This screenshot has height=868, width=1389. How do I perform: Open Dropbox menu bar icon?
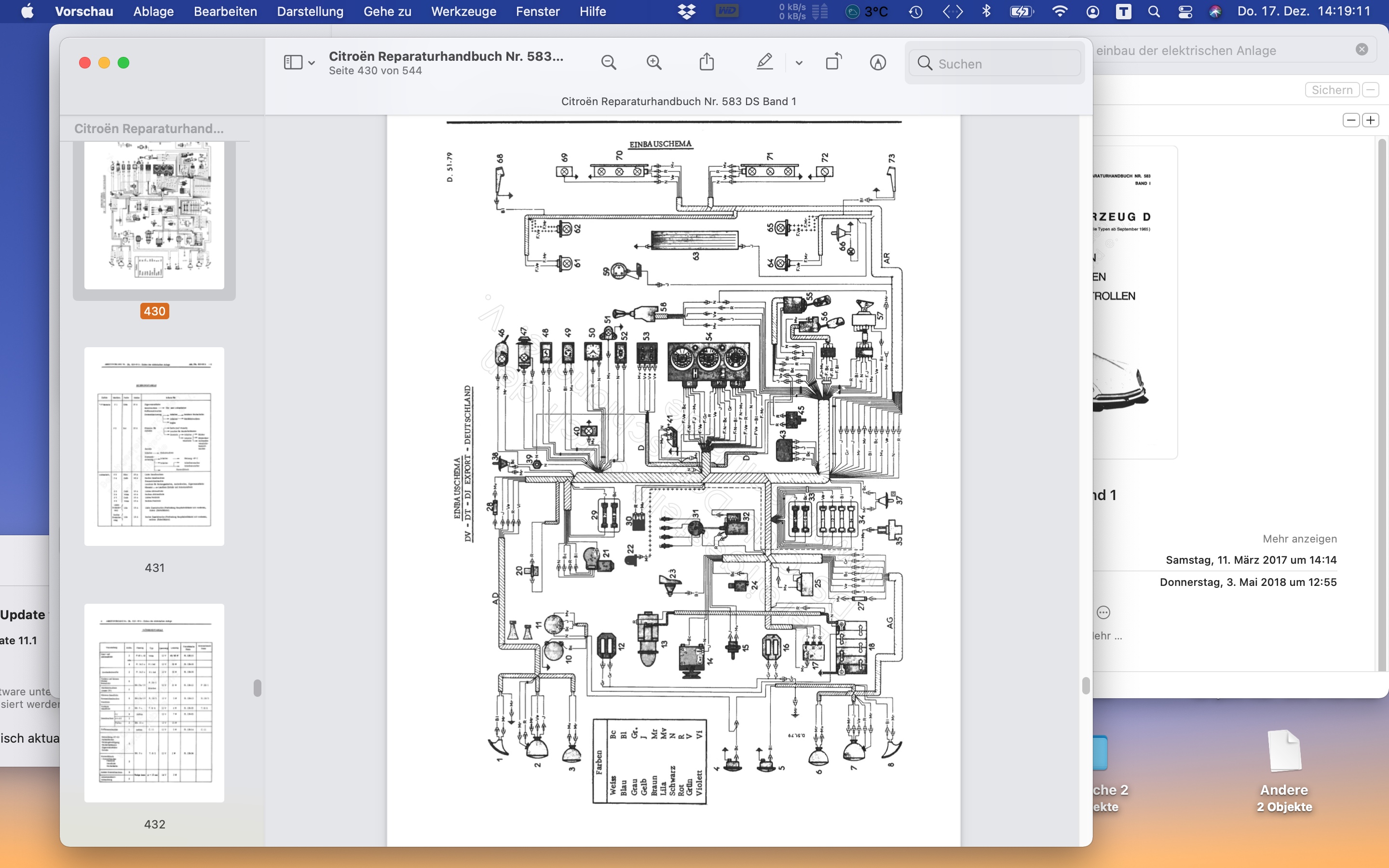[686, 12]
